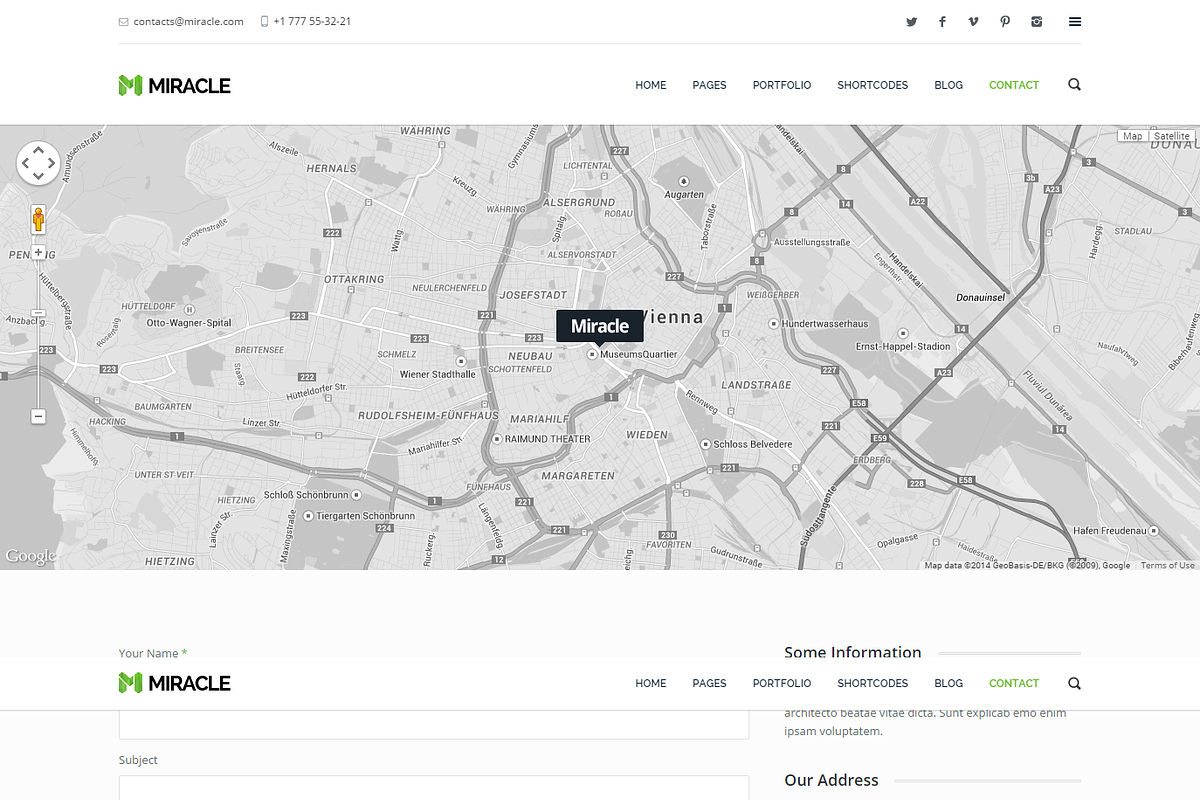Open SHORTCODES in sticky header navigation
1200x800 pixels.
[x=873, y=683]
